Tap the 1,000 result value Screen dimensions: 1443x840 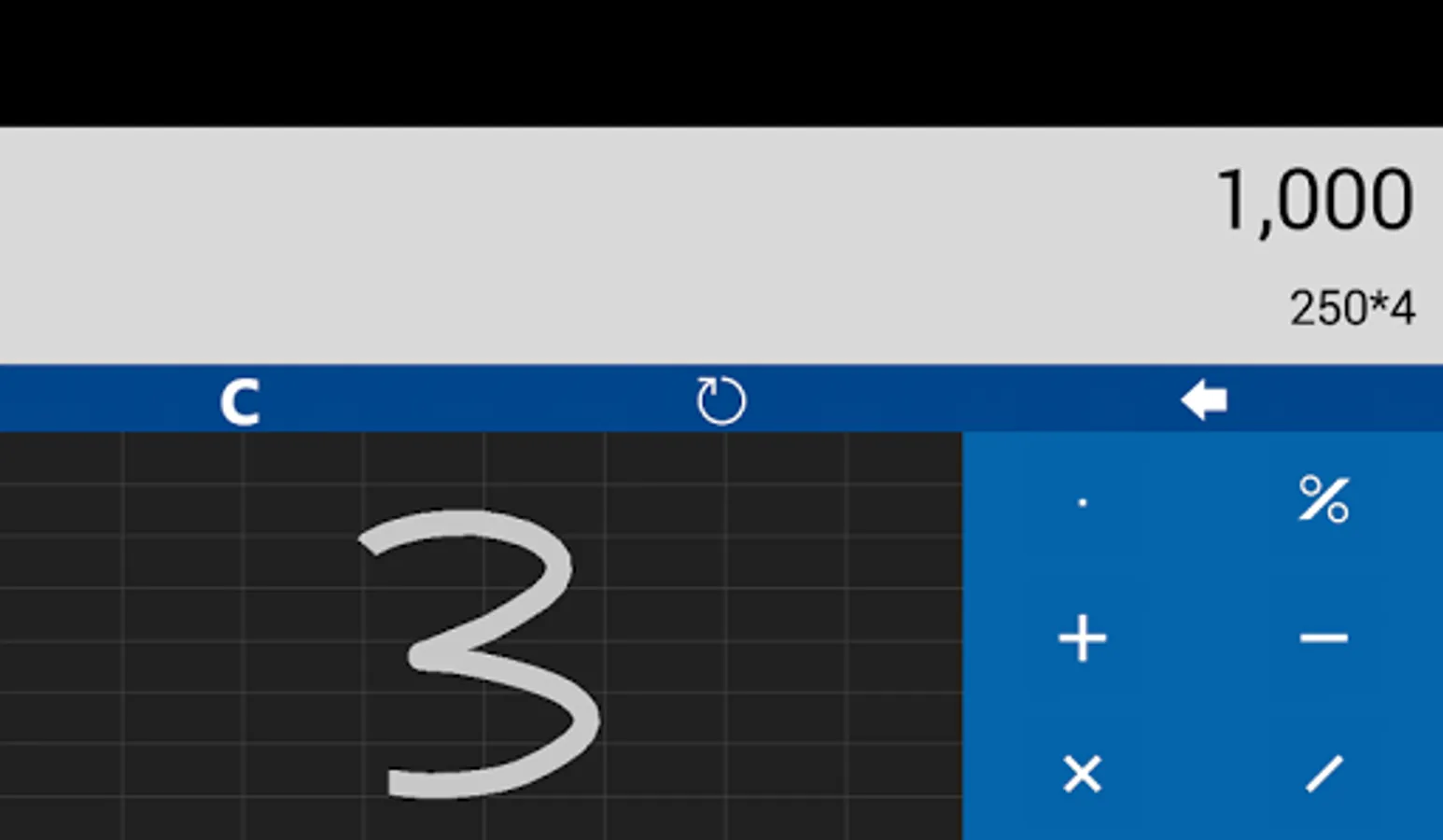coord(1315,201)
